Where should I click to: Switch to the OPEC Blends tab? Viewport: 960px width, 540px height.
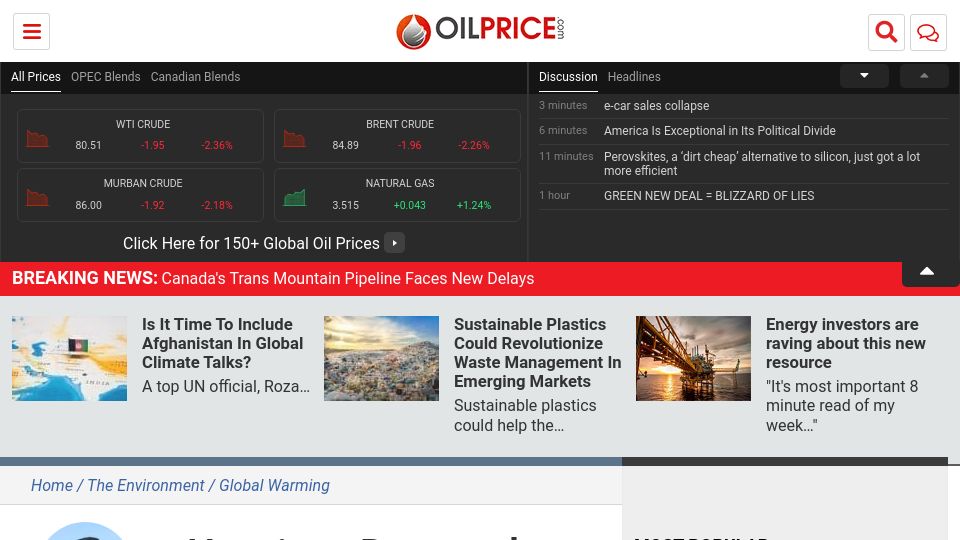(105, 77)
